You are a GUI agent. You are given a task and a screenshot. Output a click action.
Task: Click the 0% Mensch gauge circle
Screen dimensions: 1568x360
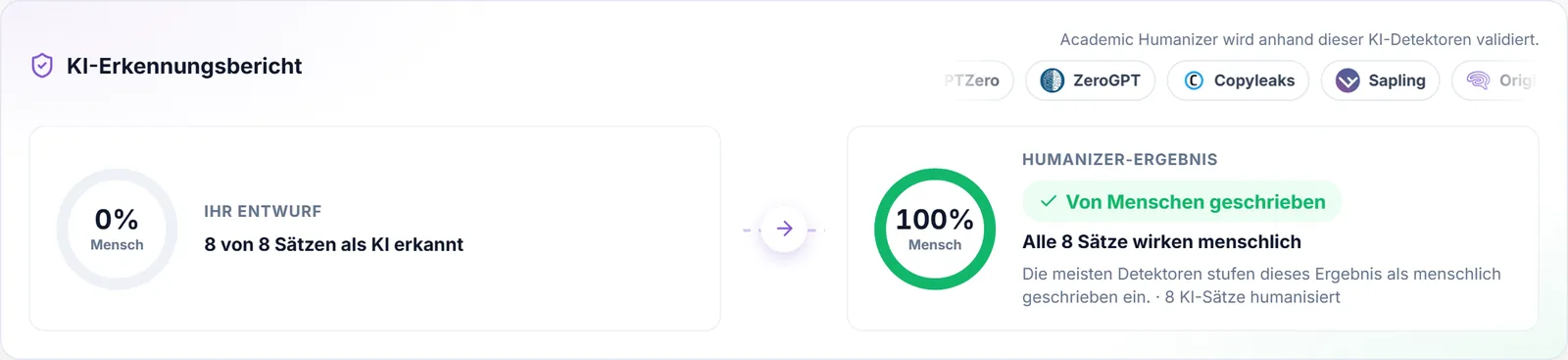117,229
